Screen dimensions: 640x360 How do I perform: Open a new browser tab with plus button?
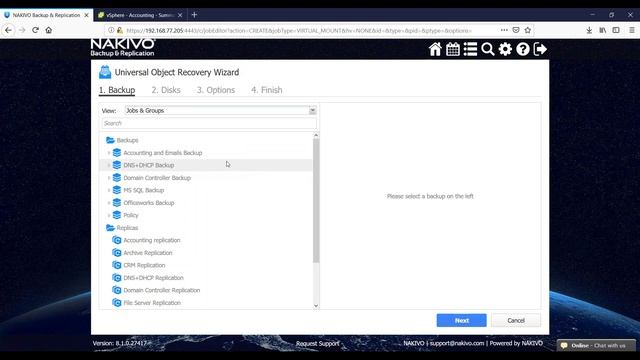click(194, 15)
